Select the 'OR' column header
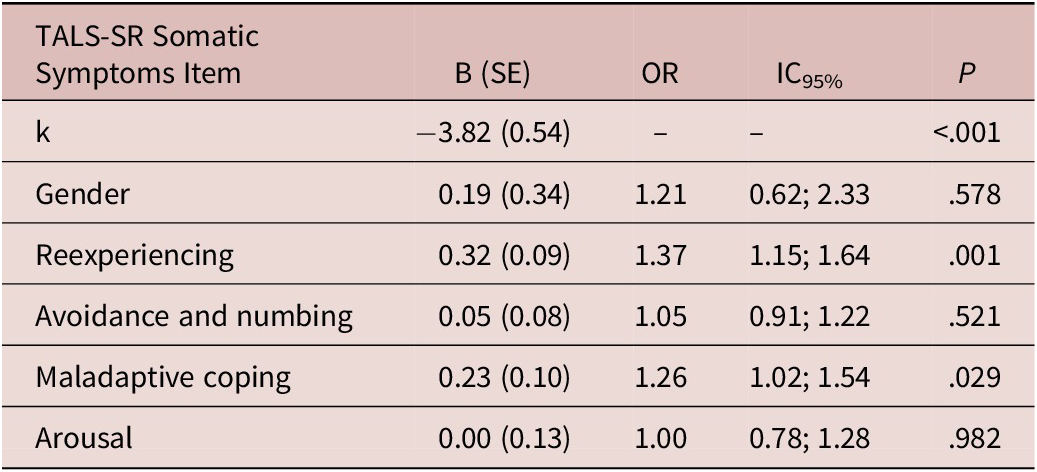 (x=660, y=74)
